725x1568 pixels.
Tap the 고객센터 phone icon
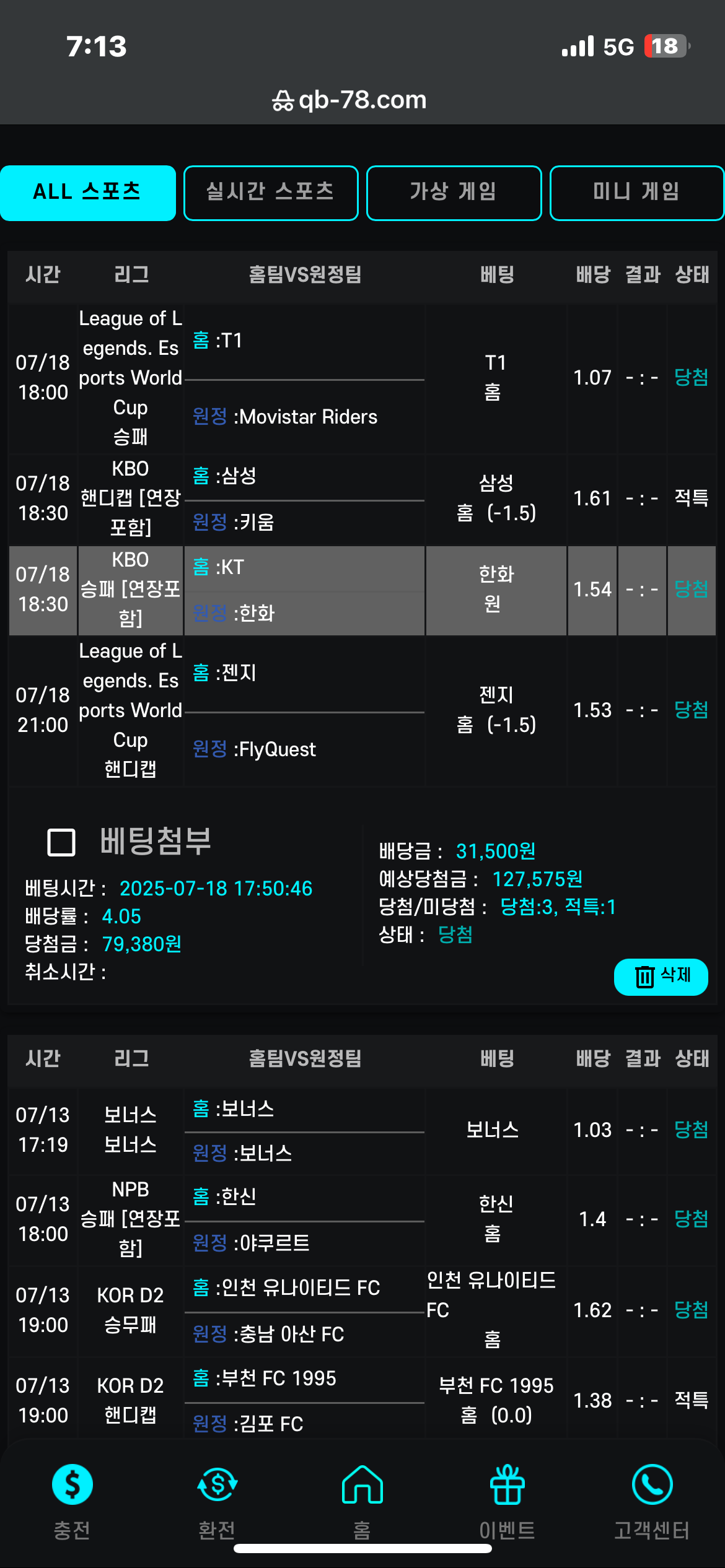click(x=652, y=1484)
